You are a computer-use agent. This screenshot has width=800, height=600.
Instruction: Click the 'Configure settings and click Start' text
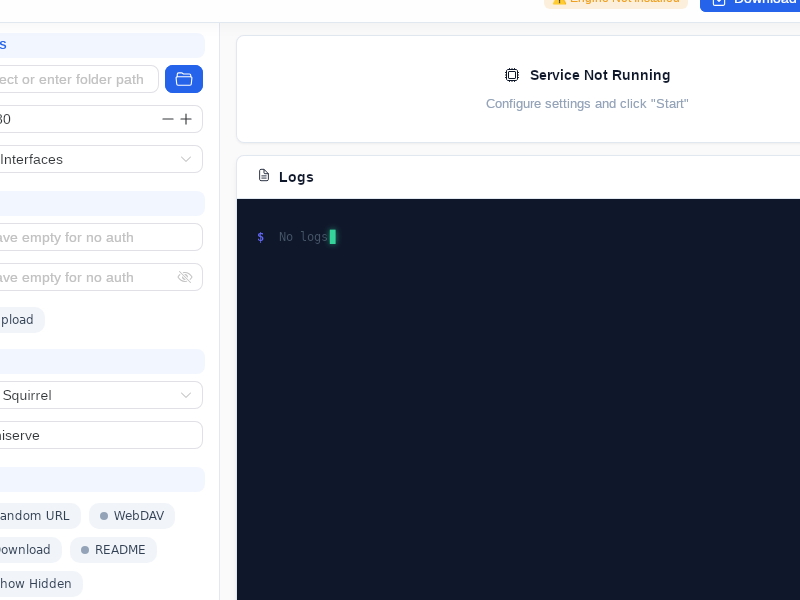587,104
